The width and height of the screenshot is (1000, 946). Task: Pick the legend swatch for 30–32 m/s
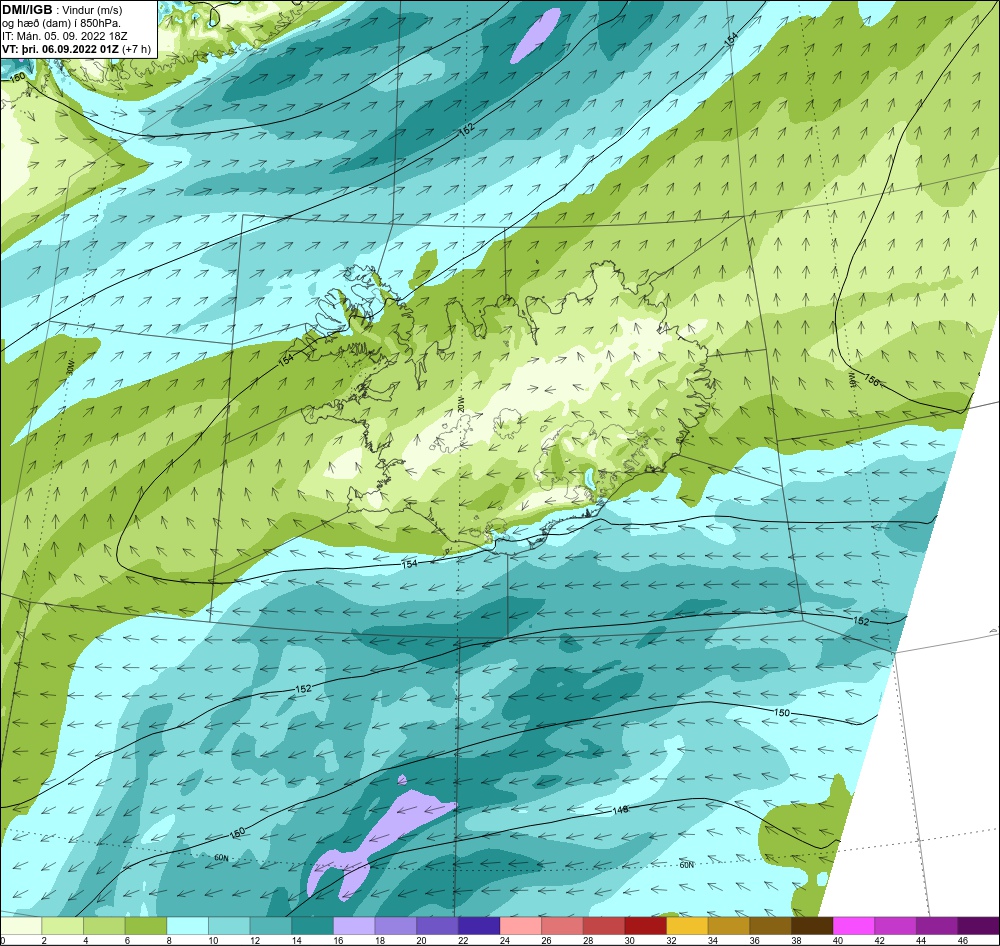(x=645, y=926)
